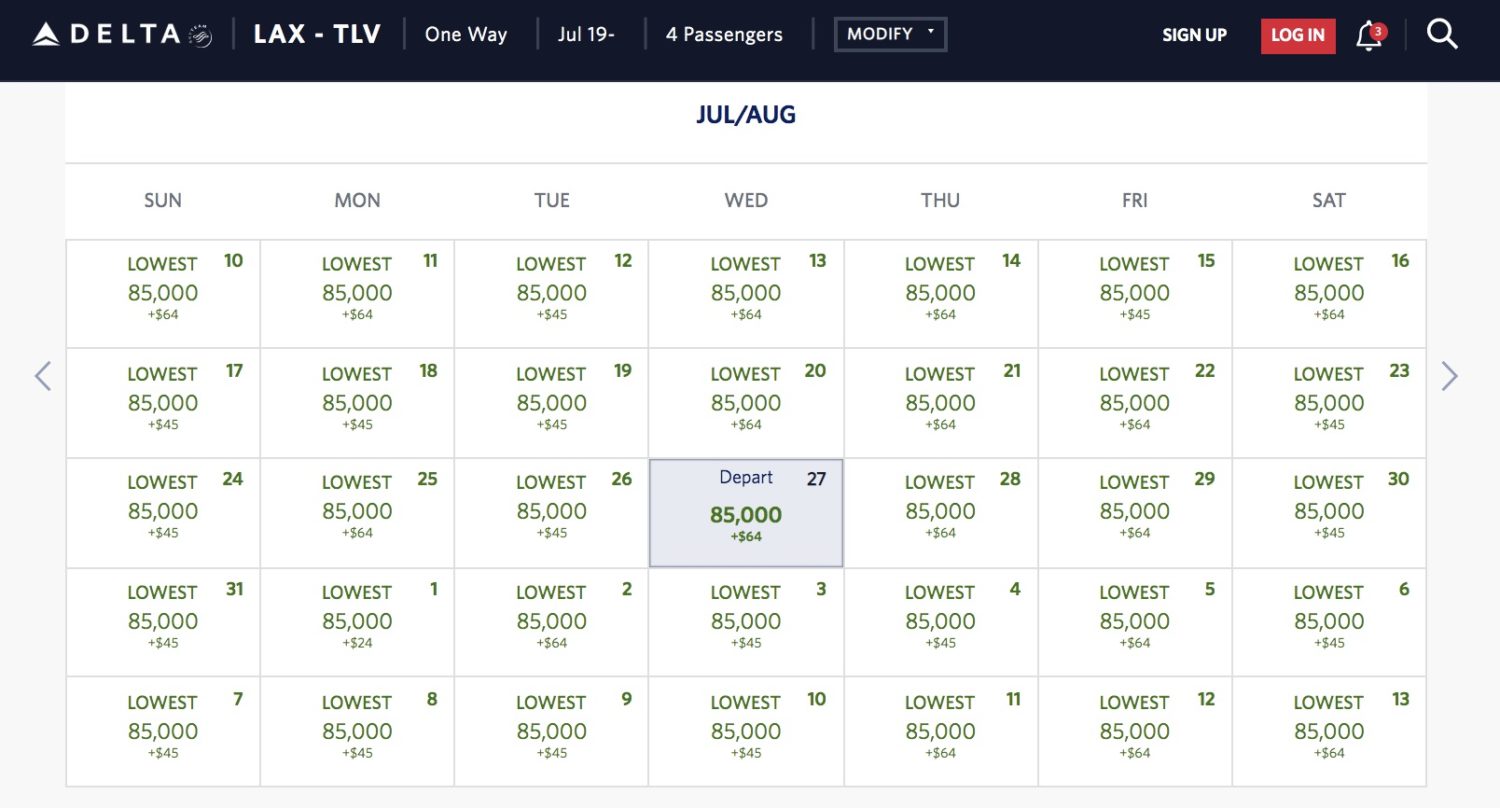Pick the July 16 Saturday fare
Viewport: 1500px width, 808px height.
[x=1329, y=293]
